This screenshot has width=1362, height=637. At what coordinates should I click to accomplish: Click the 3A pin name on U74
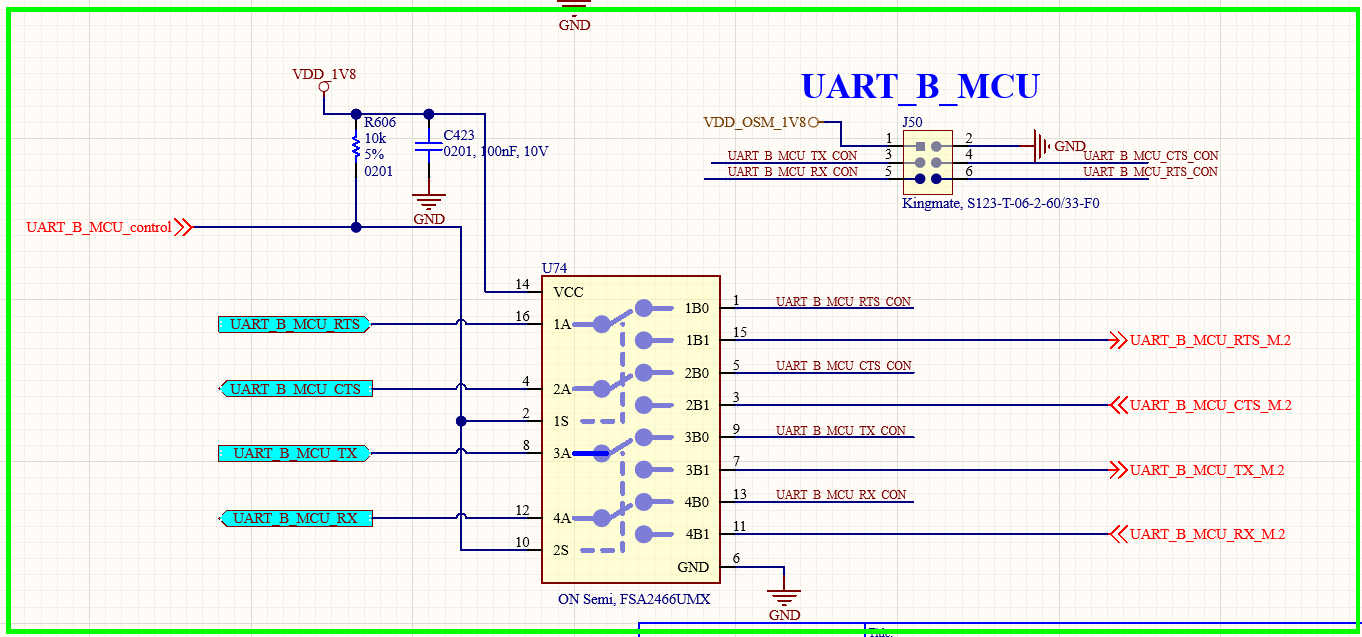coord(561,453)
